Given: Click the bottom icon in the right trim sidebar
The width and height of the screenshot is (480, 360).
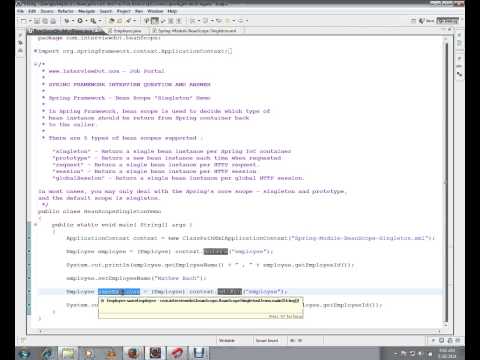Looking at the screenshot, I should tap(460, 74).
